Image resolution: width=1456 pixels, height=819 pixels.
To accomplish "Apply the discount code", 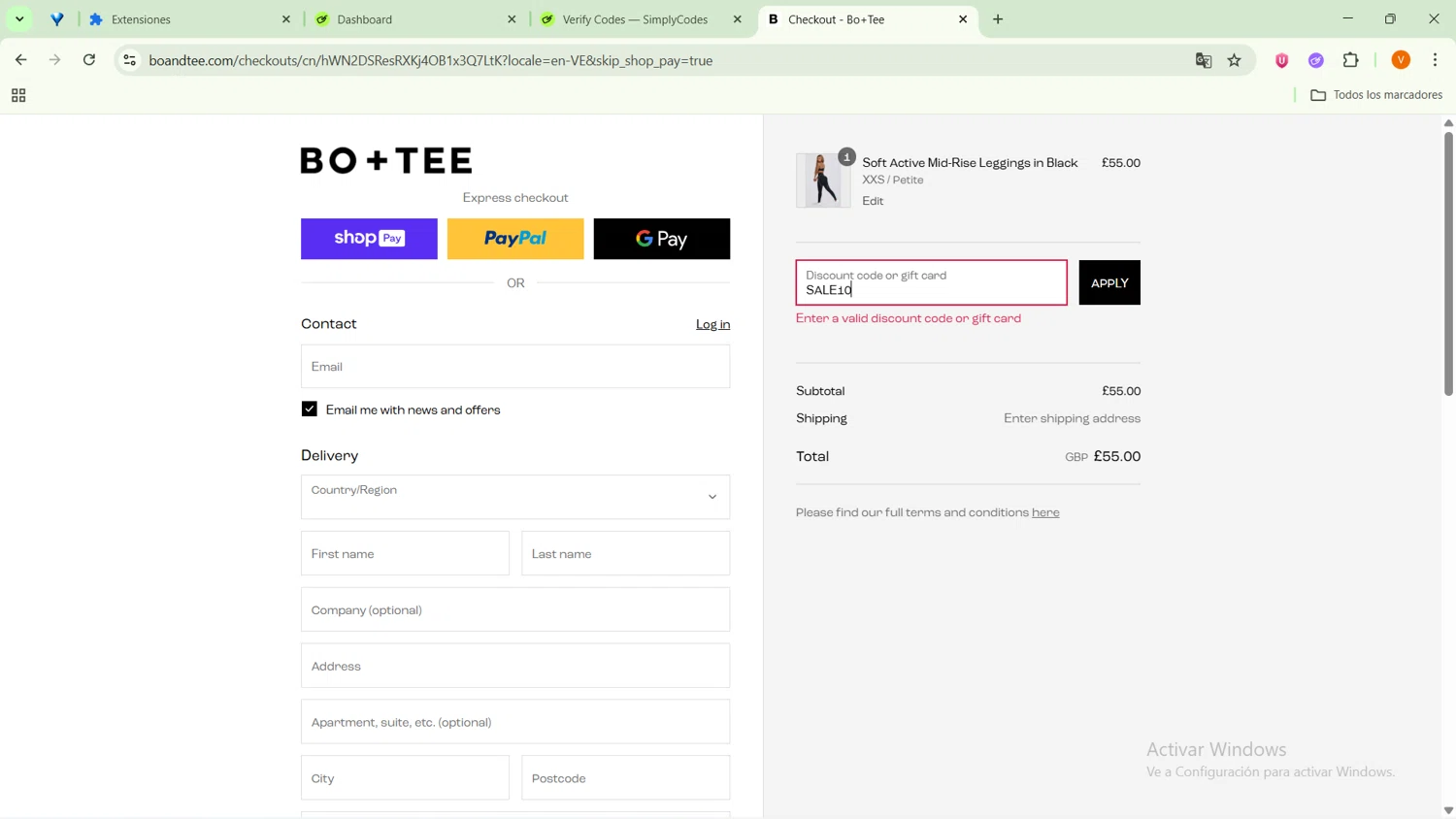I will [x=1109, y=282].
